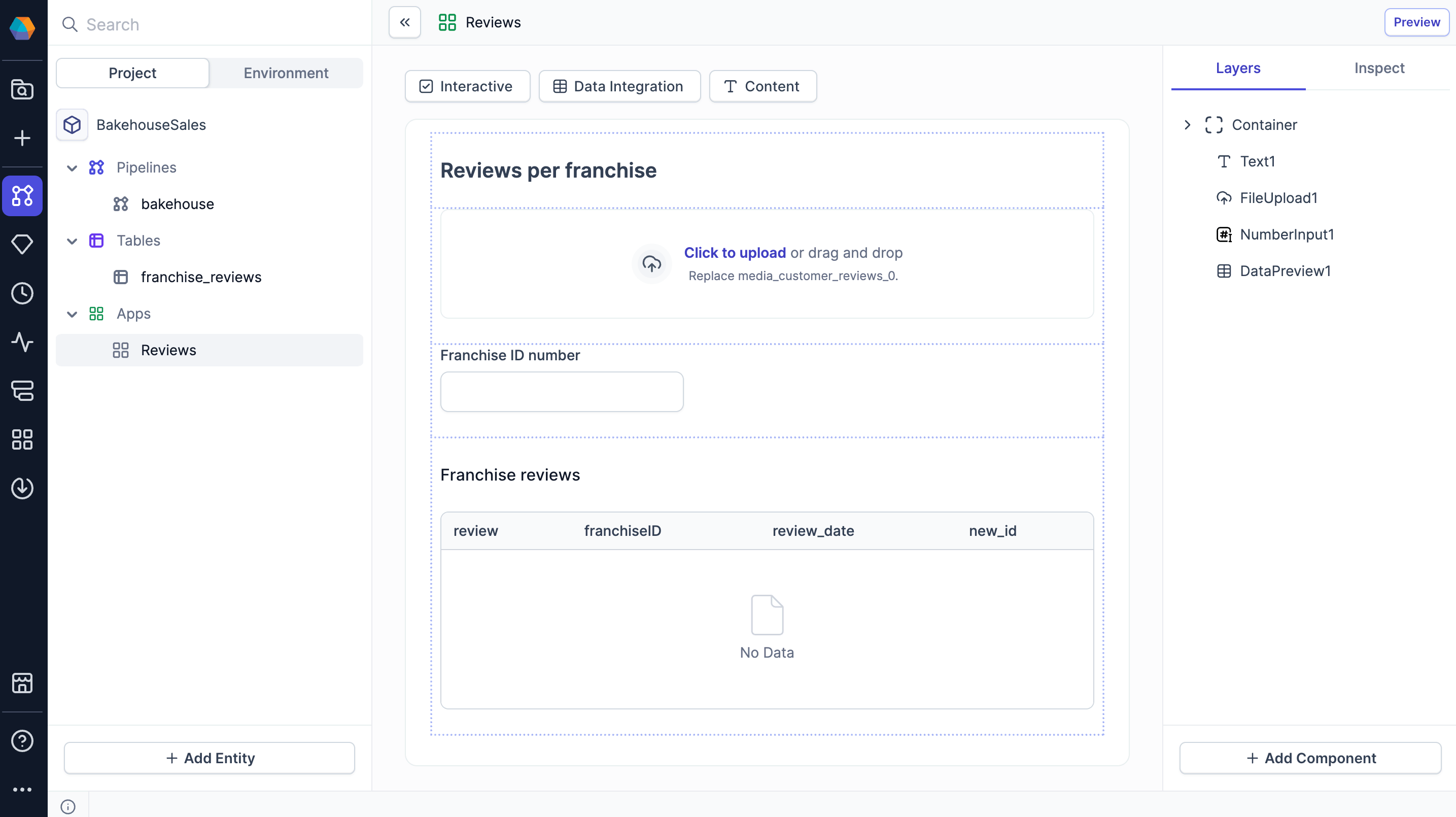Screen dimensions: 1456x817
Task: Open the Environment tab
Action: (286, 73)
